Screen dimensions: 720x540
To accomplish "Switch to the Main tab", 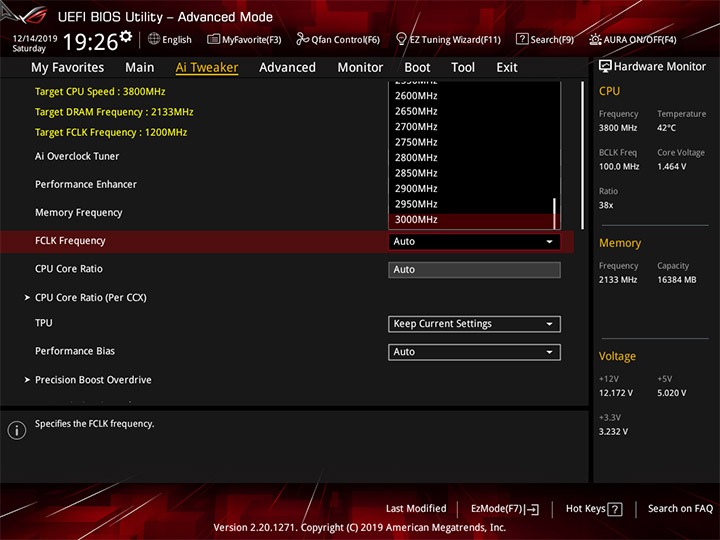I will pos(140,68).
